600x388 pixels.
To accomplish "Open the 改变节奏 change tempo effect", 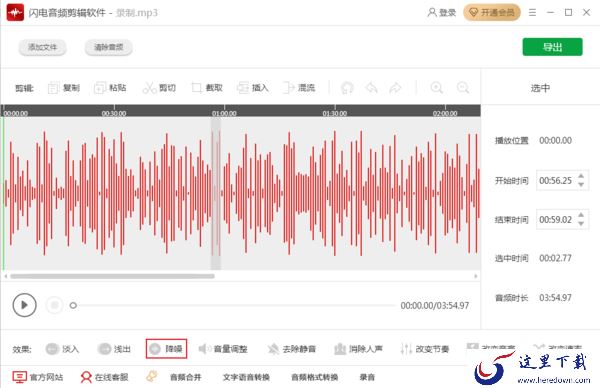I will (424, 349).
